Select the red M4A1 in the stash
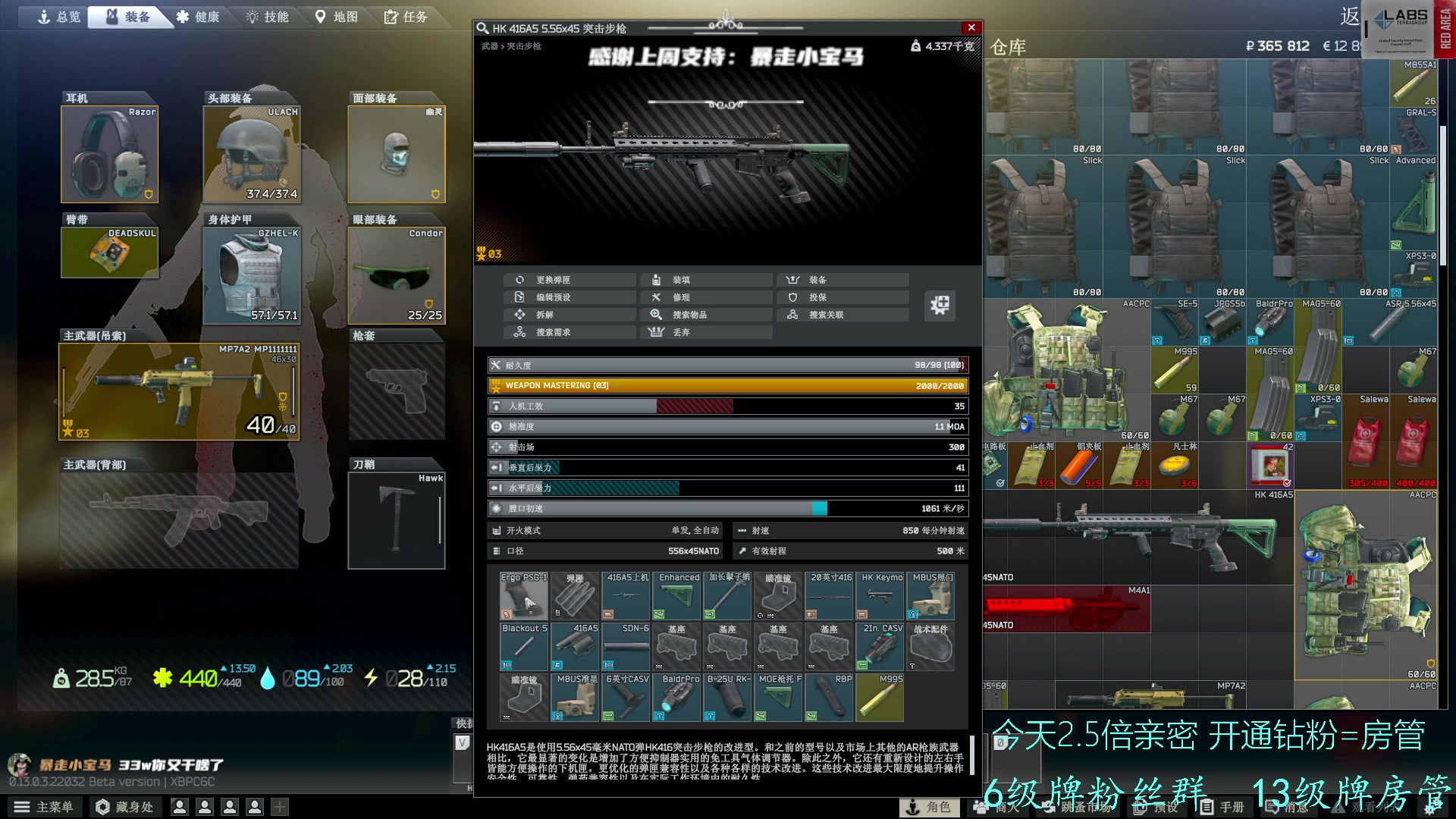The height and width of the screenshot is (819, 1456). [x=1067, y=608]
